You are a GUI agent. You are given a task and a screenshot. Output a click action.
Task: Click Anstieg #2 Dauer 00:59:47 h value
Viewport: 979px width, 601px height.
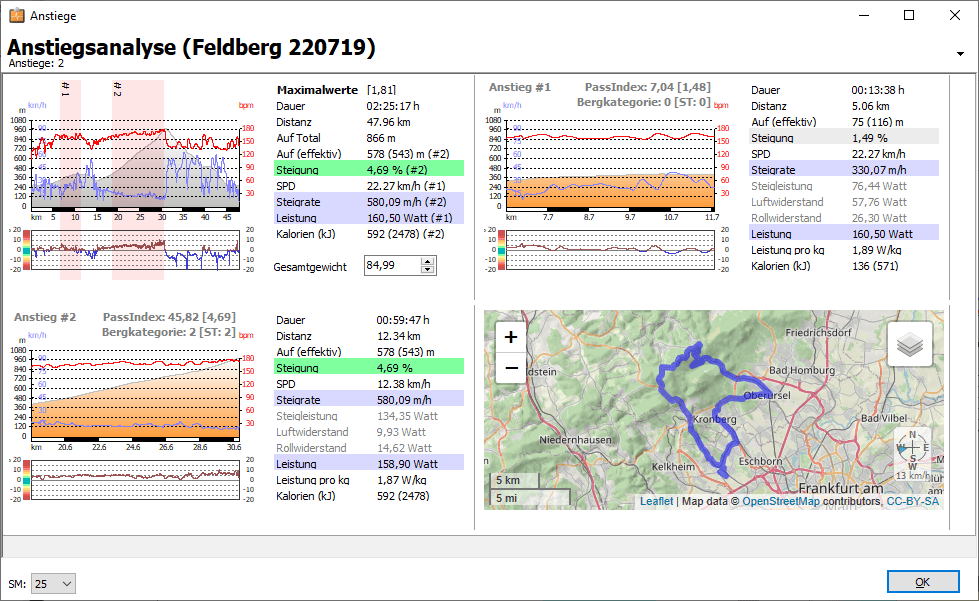[x=403, y=320]
